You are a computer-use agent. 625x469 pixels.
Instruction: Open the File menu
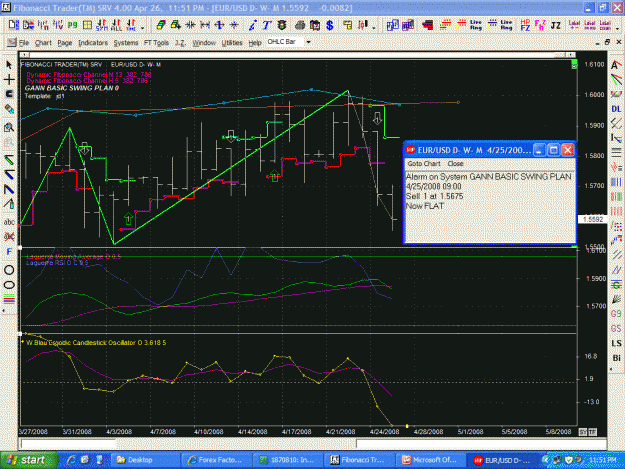24,43
